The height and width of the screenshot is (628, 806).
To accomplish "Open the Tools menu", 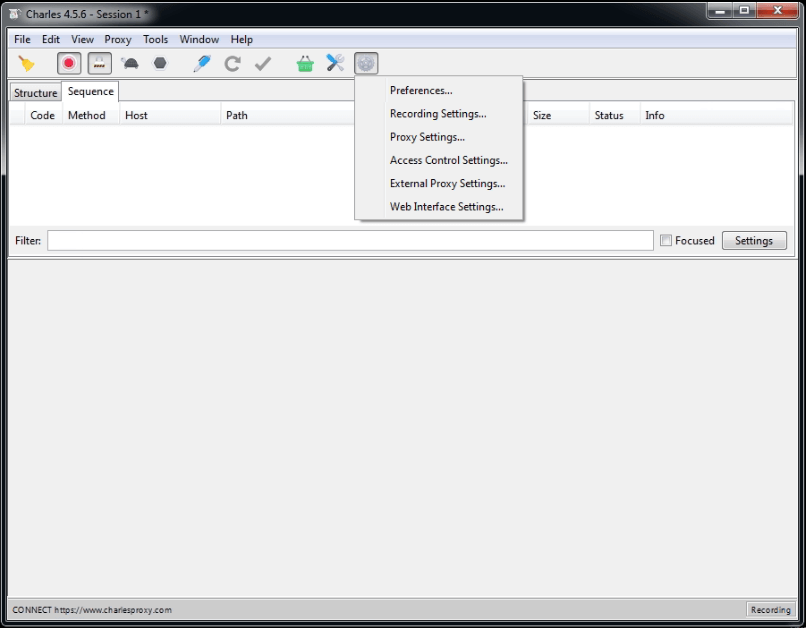I will pyautogui.click(x=155, y=40).
